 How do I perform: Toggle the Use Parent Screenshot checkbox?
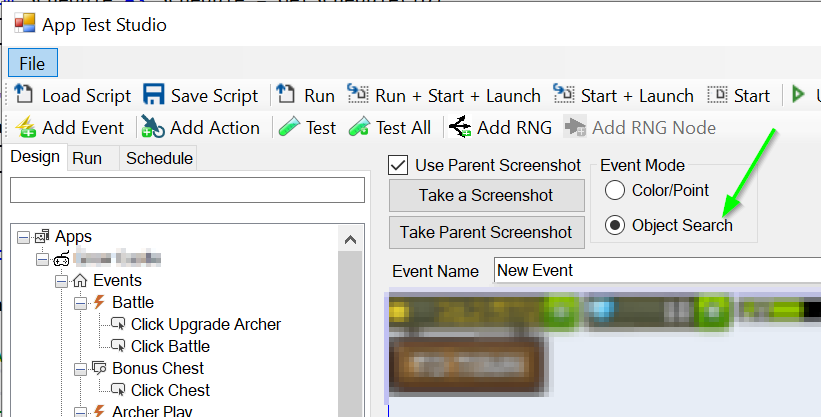pyautogui.click(x=398, y=165)
